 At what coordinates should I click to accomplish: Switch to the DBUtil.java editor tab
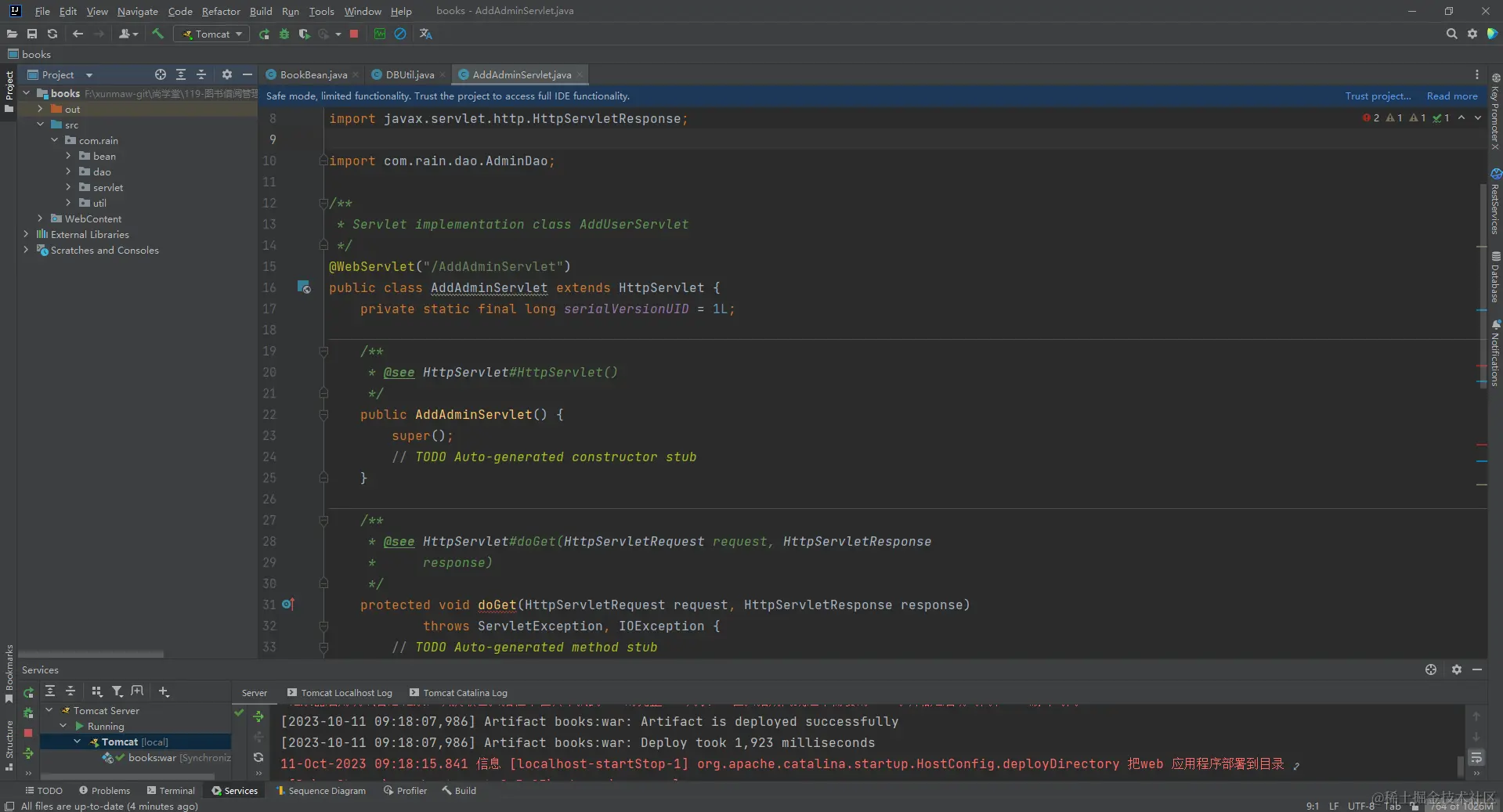409,74
